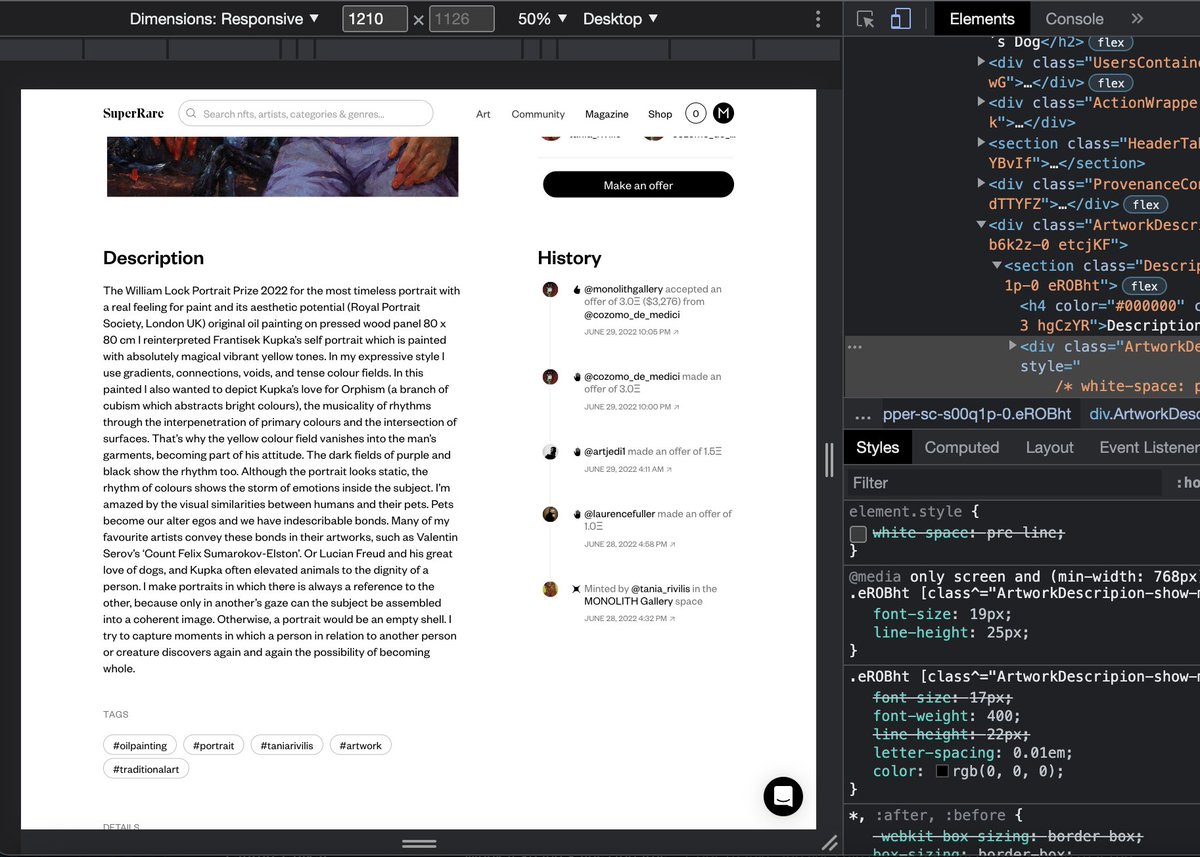Click the SuperRare search box
This screenshot has height=857, width=1200.
click(306, 114)
